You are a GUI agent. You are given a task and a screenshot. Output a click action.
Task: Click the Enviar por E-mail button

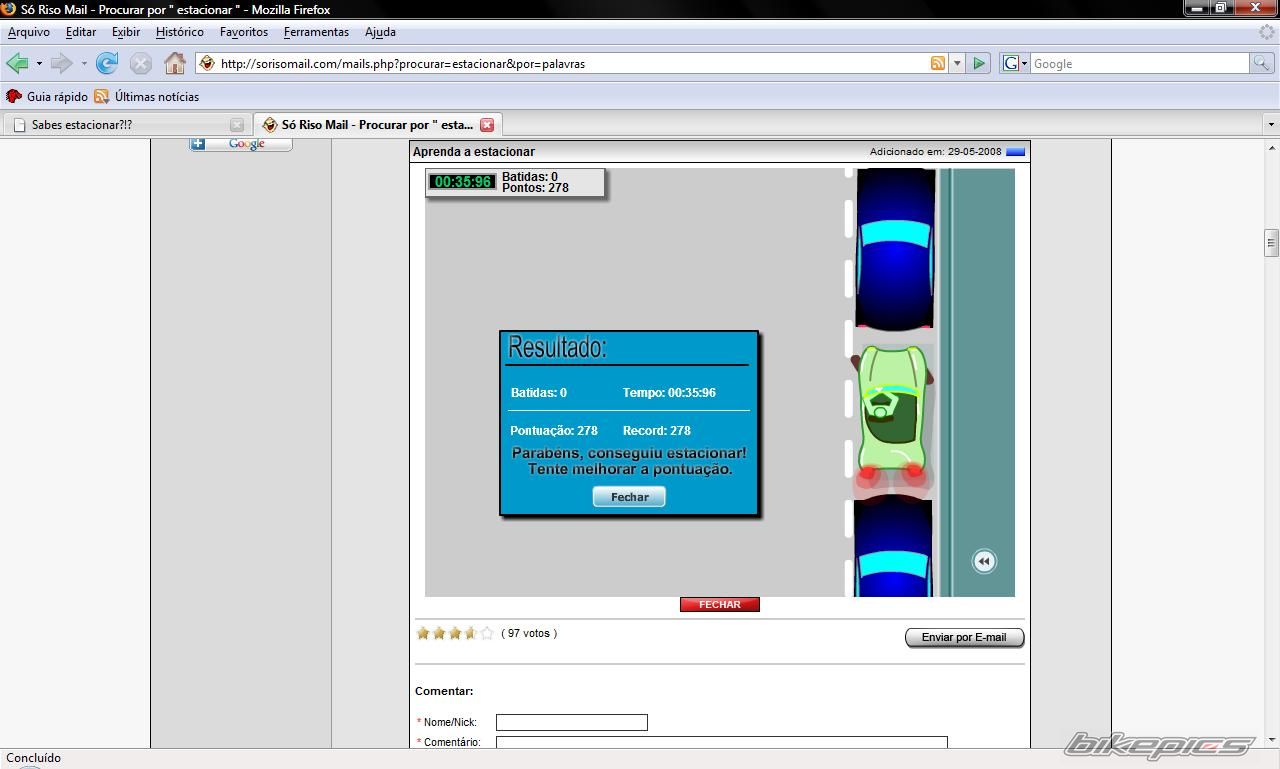point(964,637)
